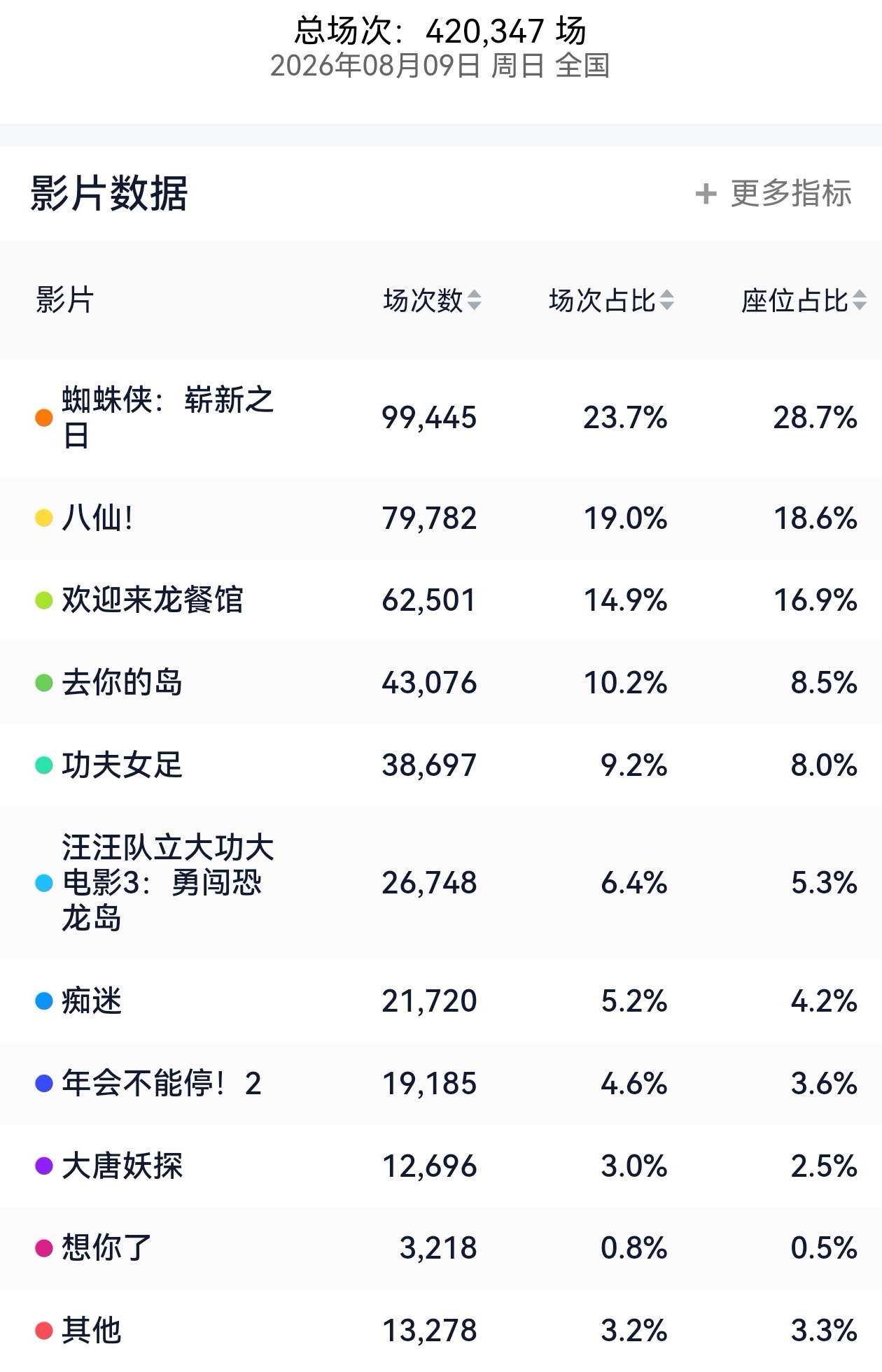The width and height of the screenshot is (882, 1372).
Task: Click the 影片 column header
Action: (x=64, y=300)
